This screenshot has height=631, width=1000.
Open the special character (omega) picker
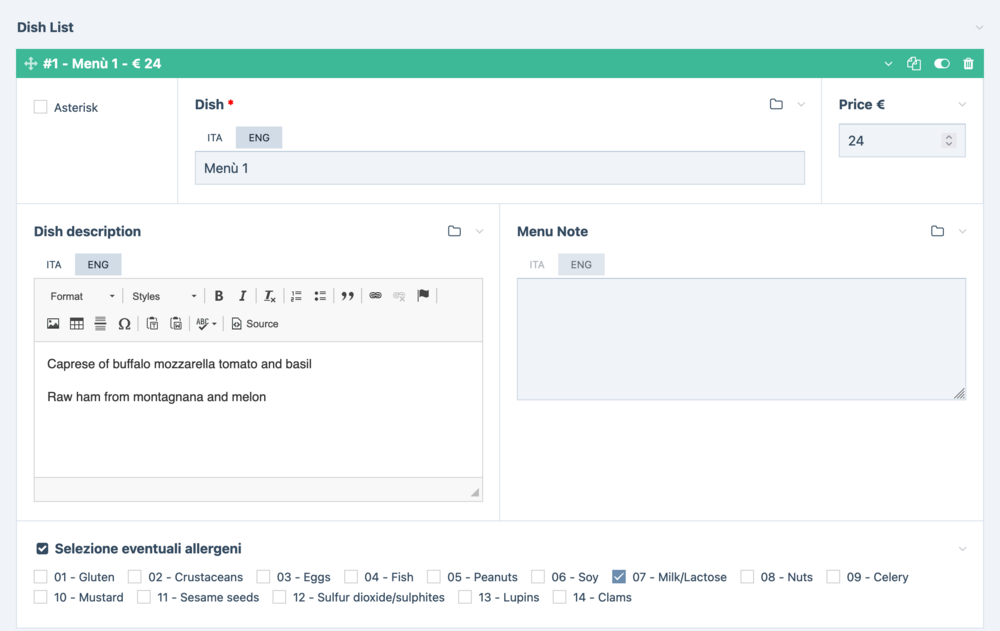point(124,324)
